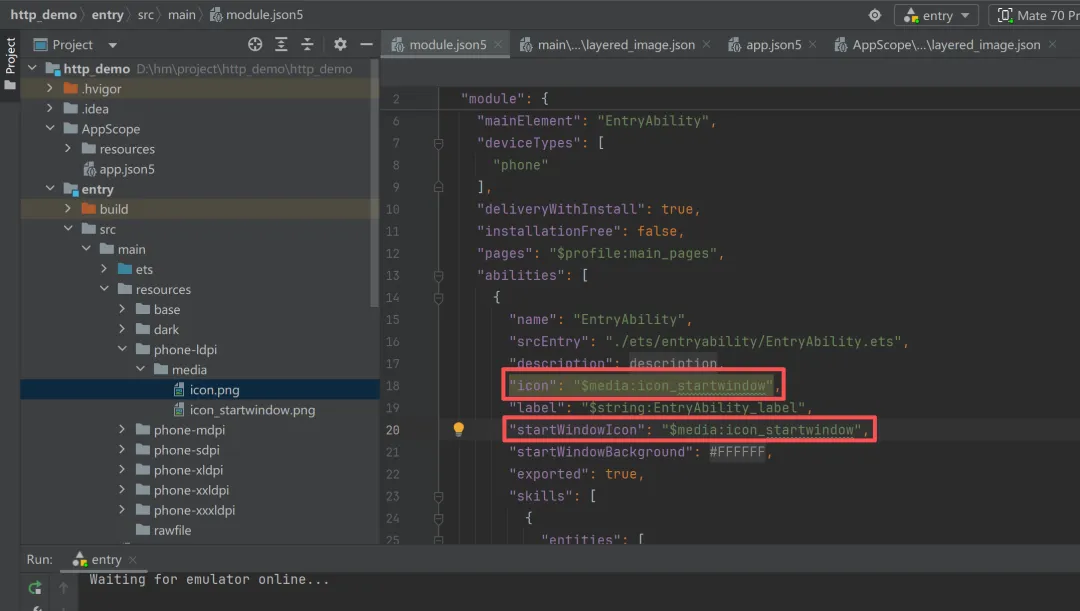Open the Project panel settings gear
The width and height of the screenshot is (1080, 611).
[x=340, y=44]
